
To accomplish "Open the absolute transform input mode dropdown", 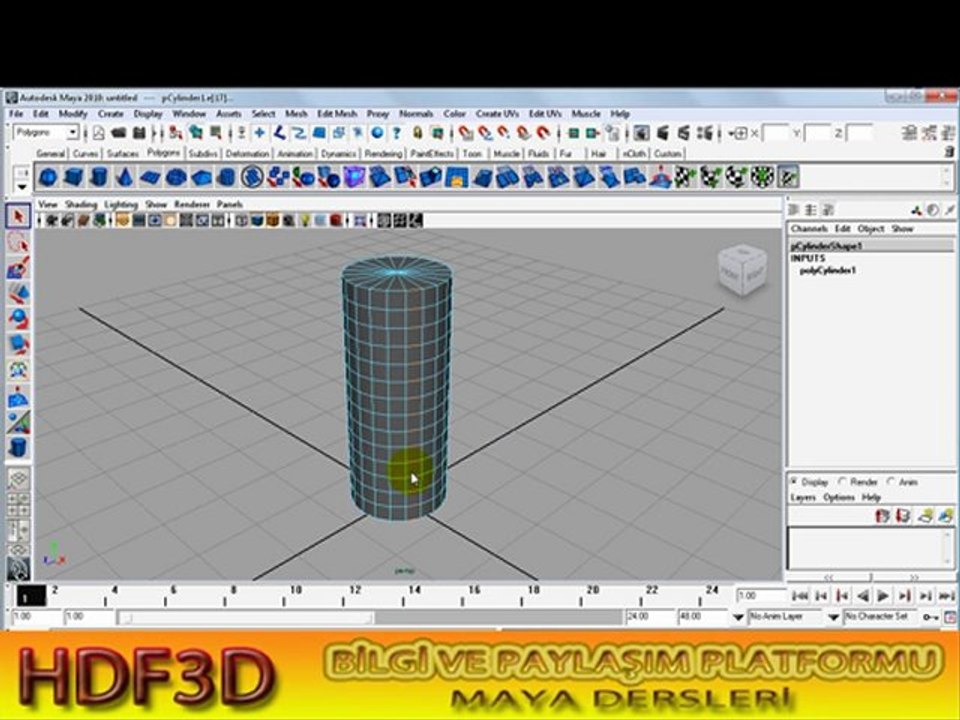I will [738, 133].
